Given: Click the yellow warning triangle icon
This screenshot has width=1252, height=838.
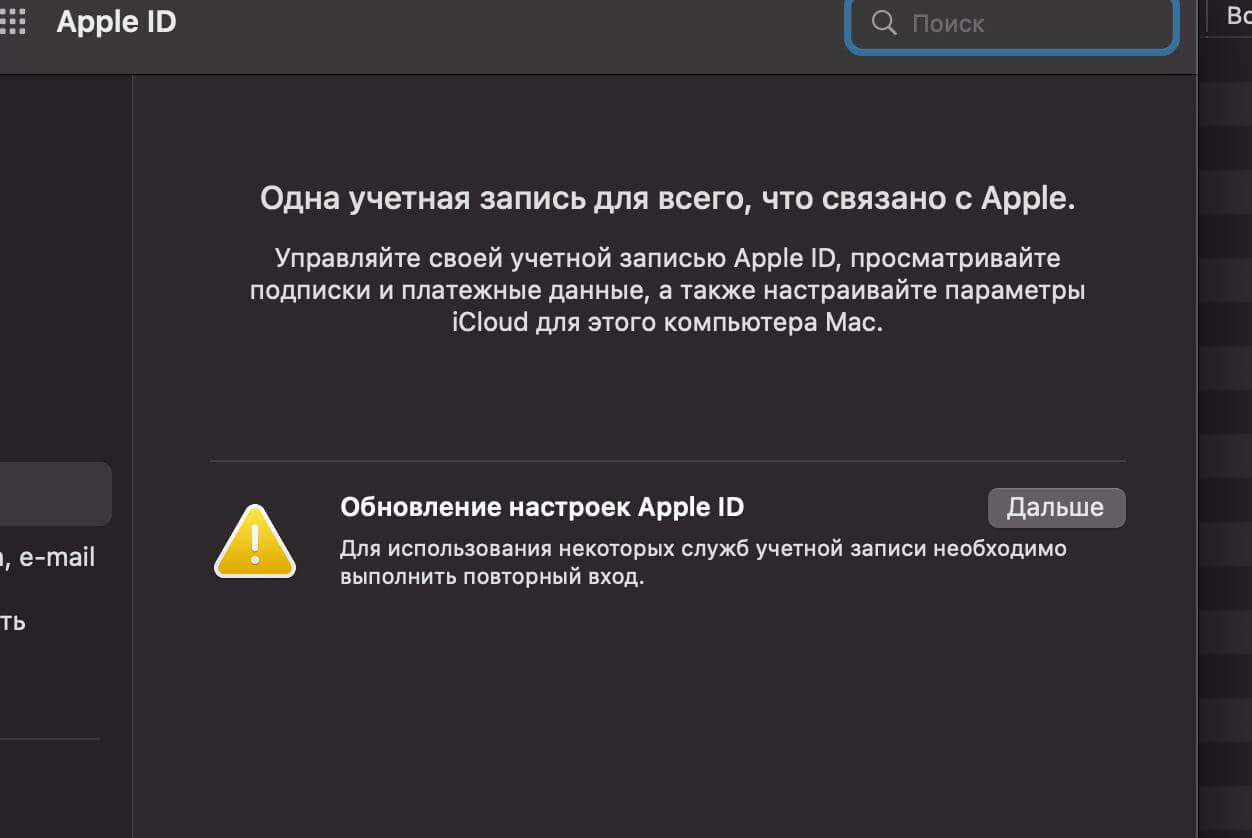Looking at the screenshot, I should point(255,541).
